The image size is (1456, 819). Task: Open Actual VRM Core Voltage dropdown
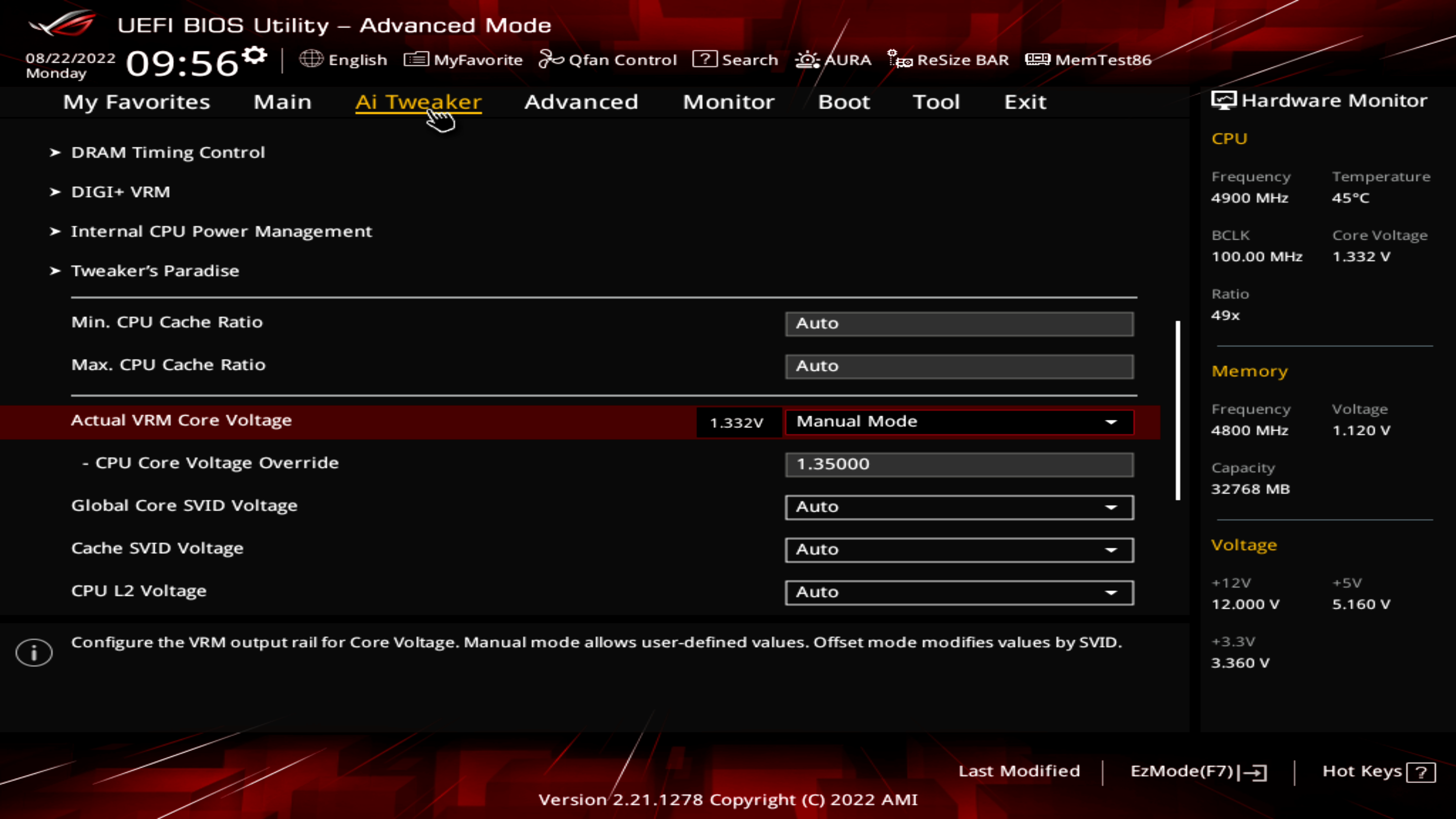coord(959,422)
